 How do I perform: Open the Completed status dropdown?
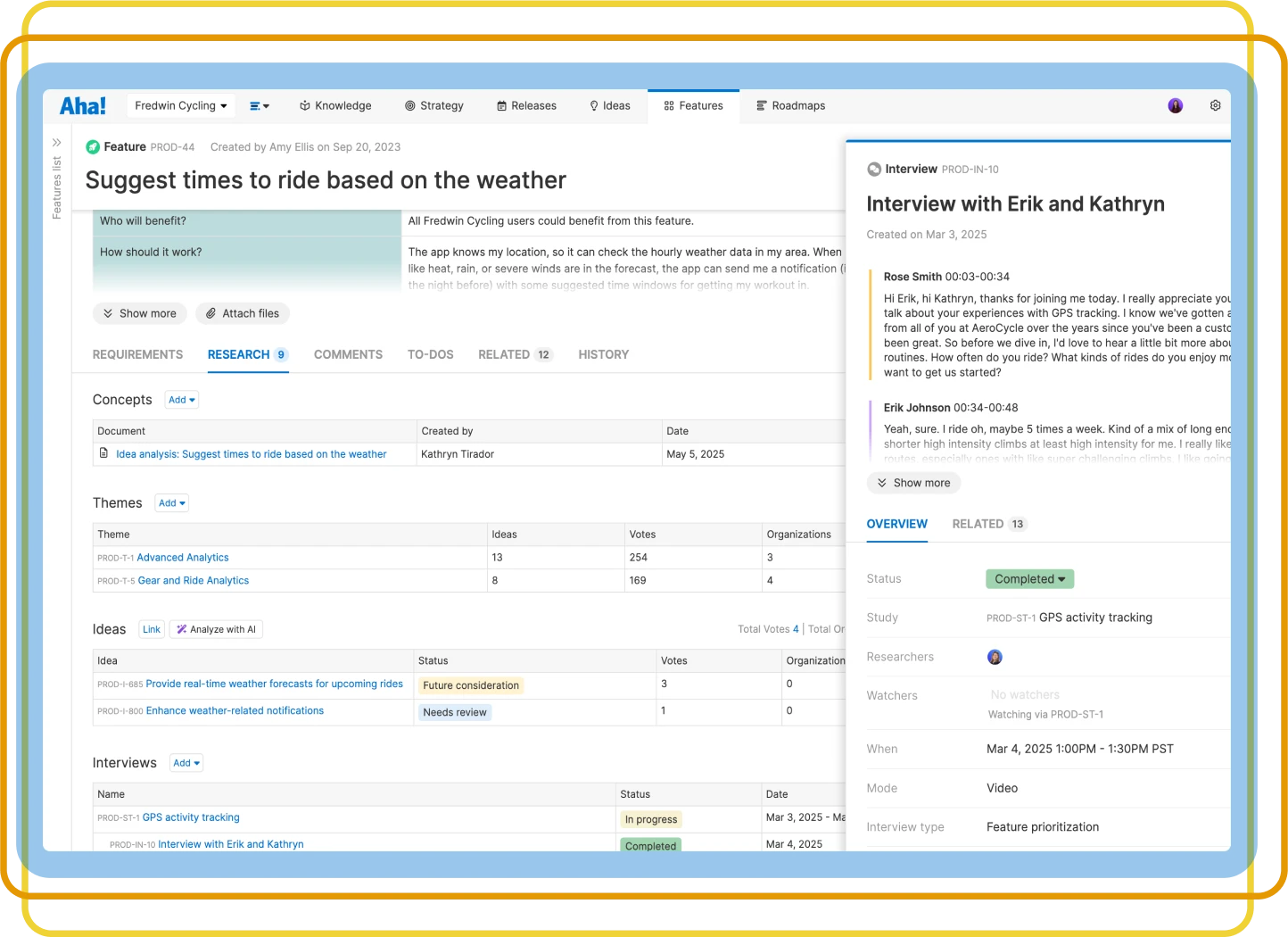[x=1029, y=579]
